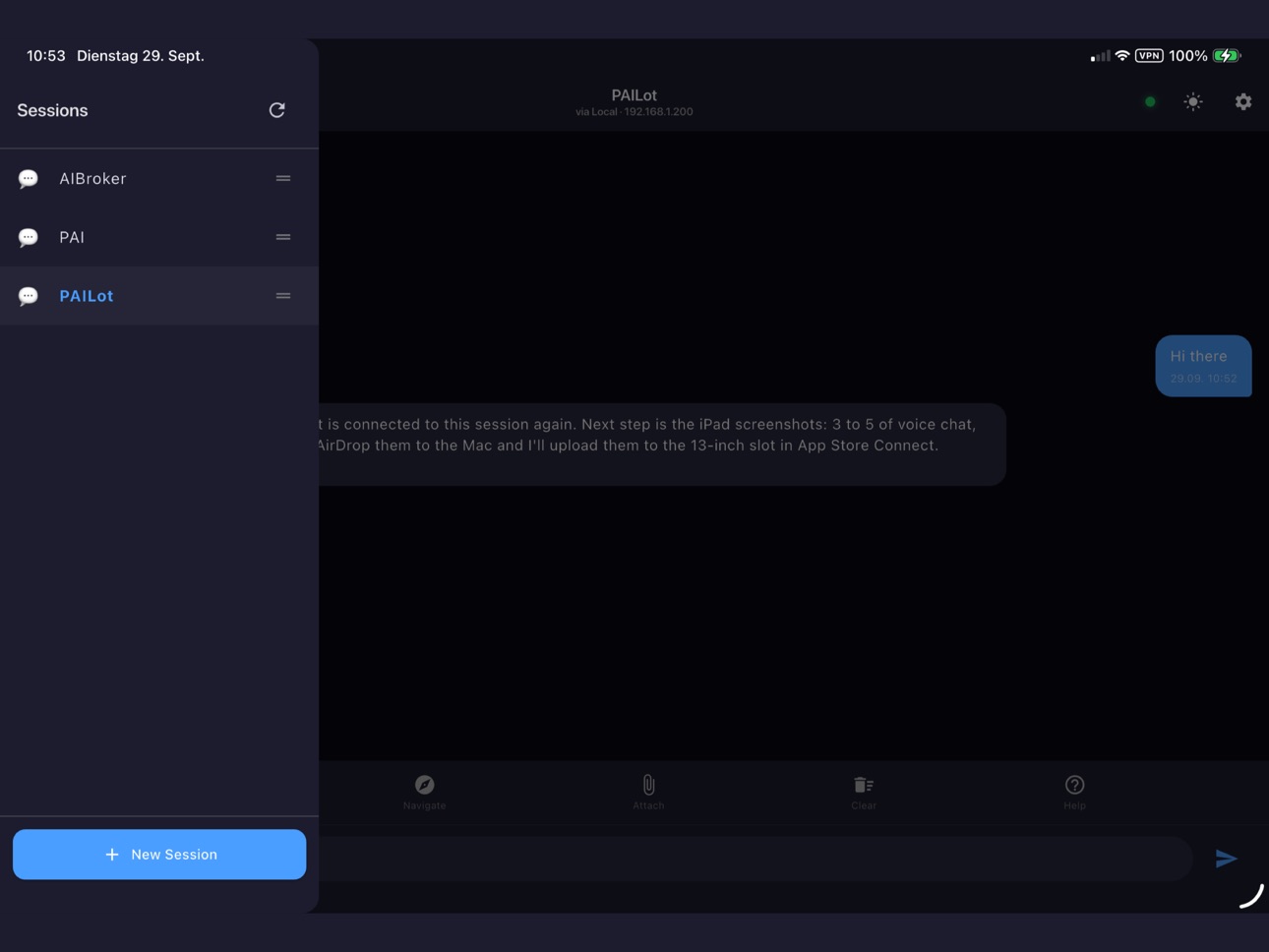This screenshot has width=1269, height=952.
Task: Click the App Store Connect reply message
Action: click(662, 444)
